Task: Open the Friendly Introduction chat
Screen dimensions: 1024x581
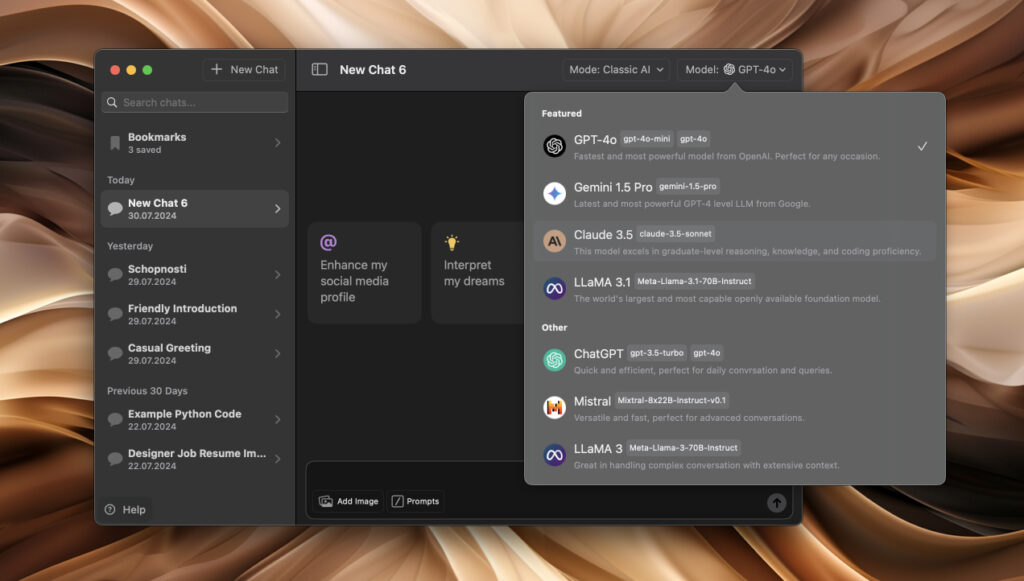Action: (195, 314)
